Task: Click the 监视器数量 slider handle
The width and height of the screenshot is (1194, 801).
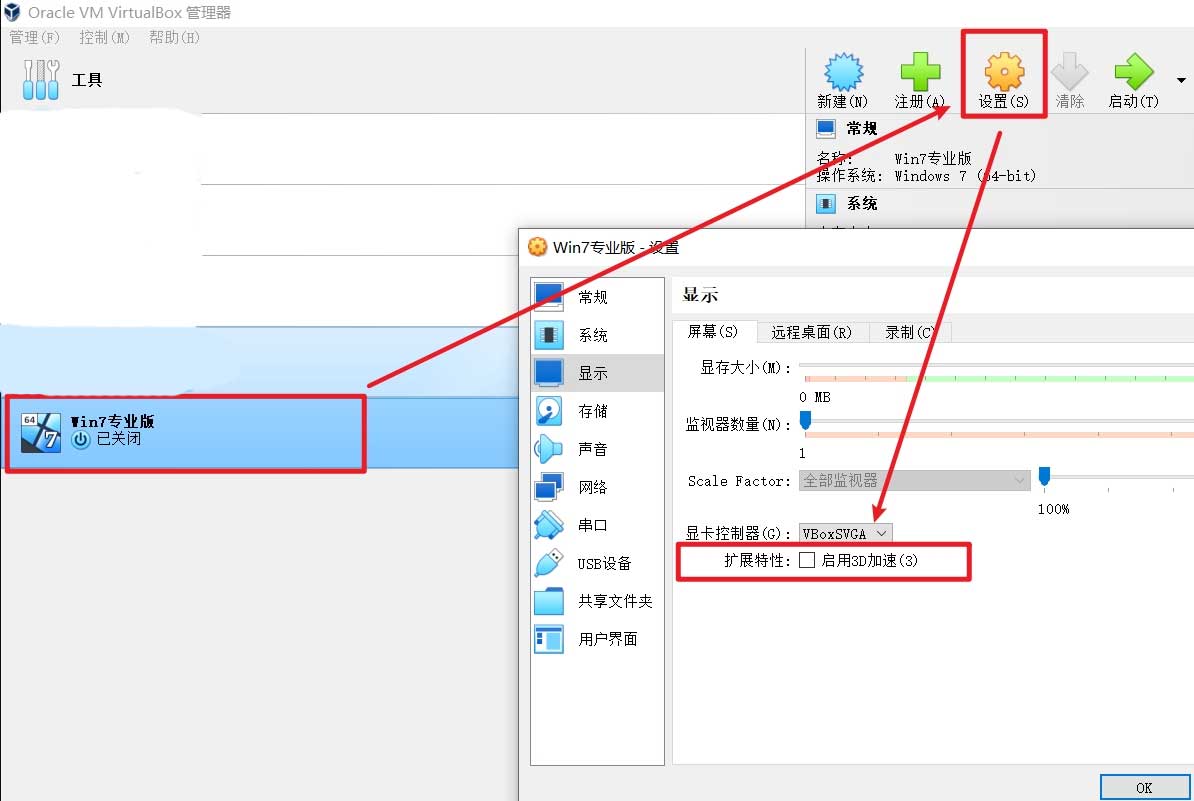Action: [x=805, y=420]
